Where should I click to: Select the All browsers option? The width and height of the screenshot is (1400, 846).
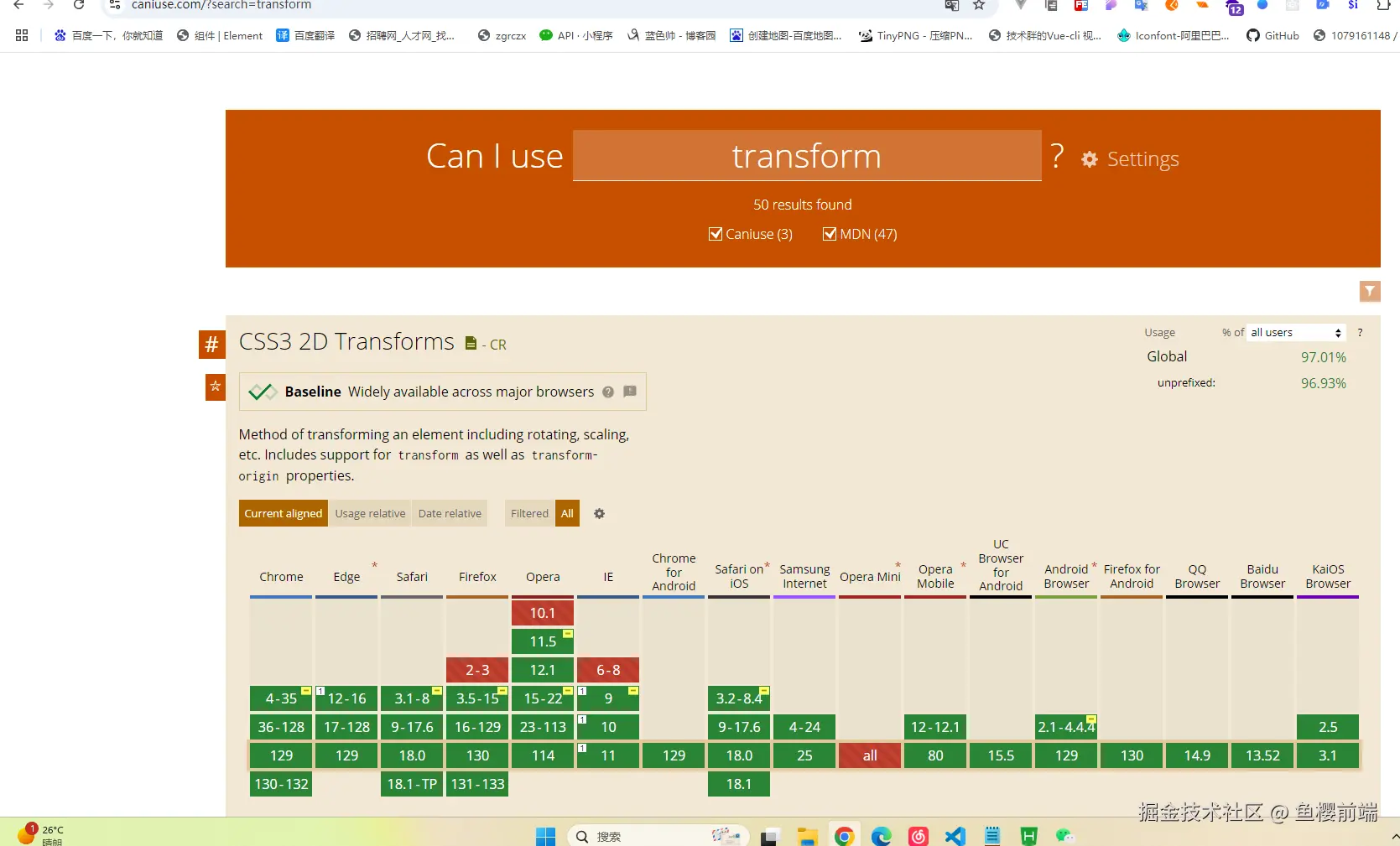[x=567, y=514]
